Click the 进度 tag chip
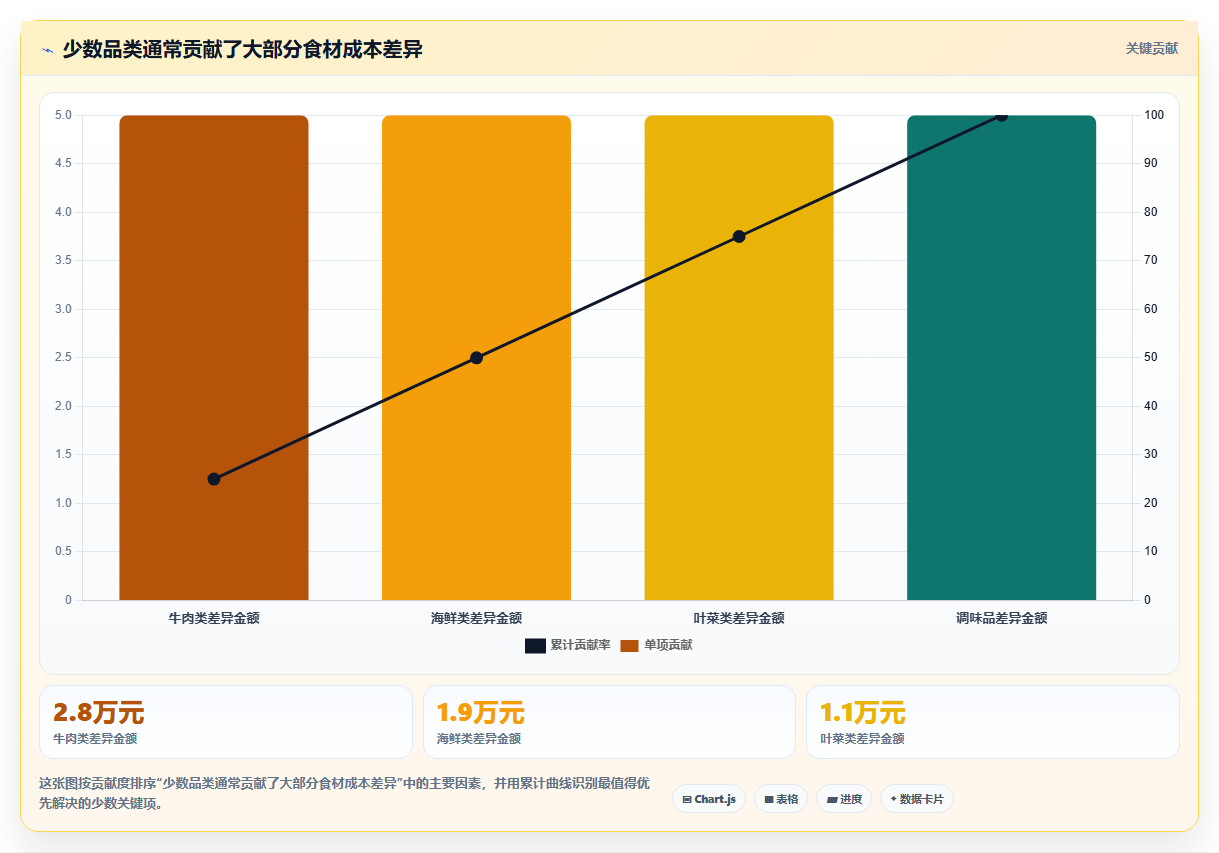 click(844, 799)
